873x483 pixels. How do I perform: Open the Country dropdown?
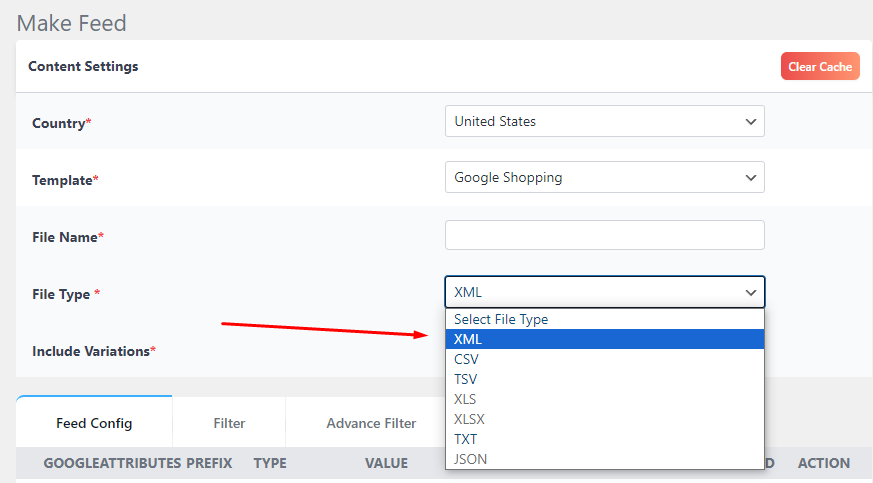click(x=604, y=121)
